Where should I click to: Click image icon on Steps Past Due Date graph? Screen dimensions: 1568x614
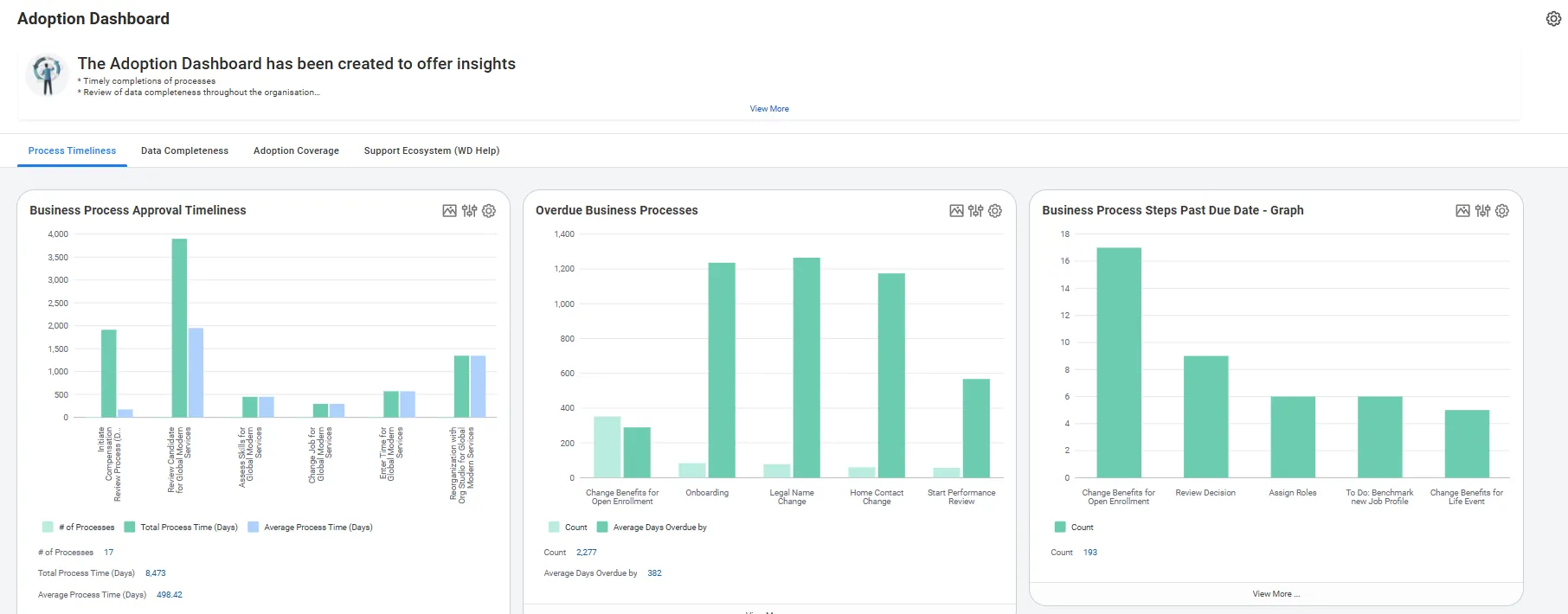pos(1462,211)
